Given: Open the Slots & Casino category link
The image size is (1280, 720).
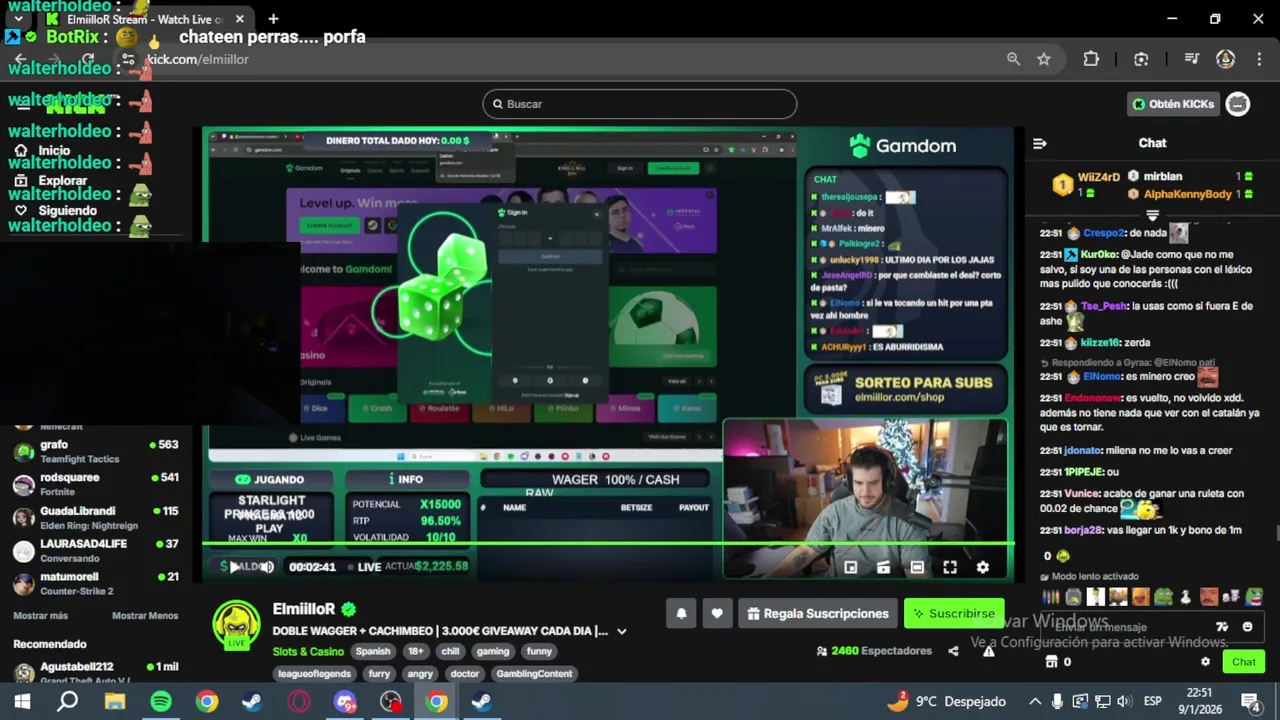Looking at the screenshot, I should pos(308,651).
